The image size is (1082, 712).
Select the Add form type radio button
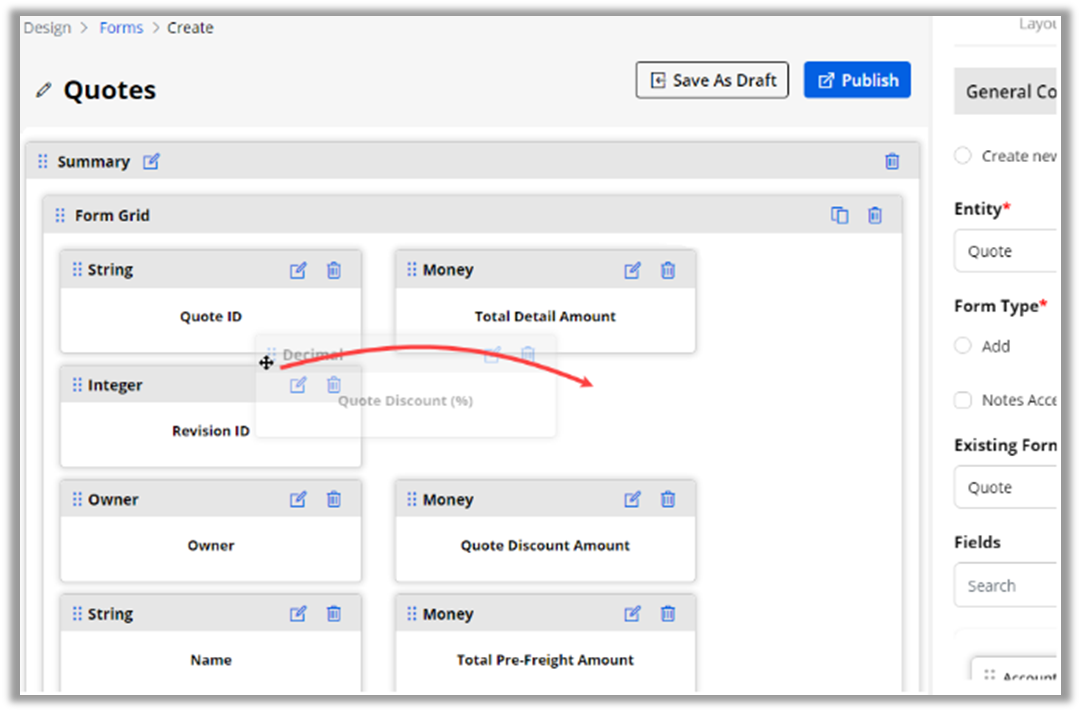tap(962, 346)
